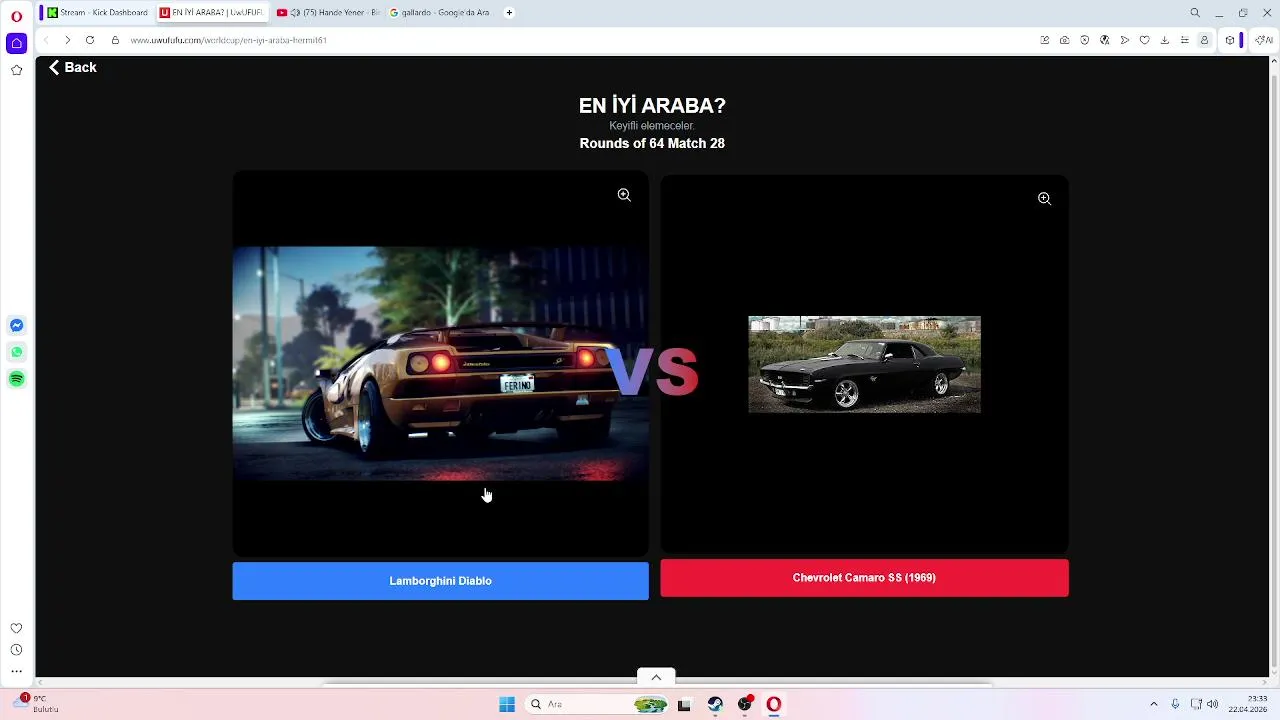Open the sidebar heart pinboards icon

click(16, 628)
